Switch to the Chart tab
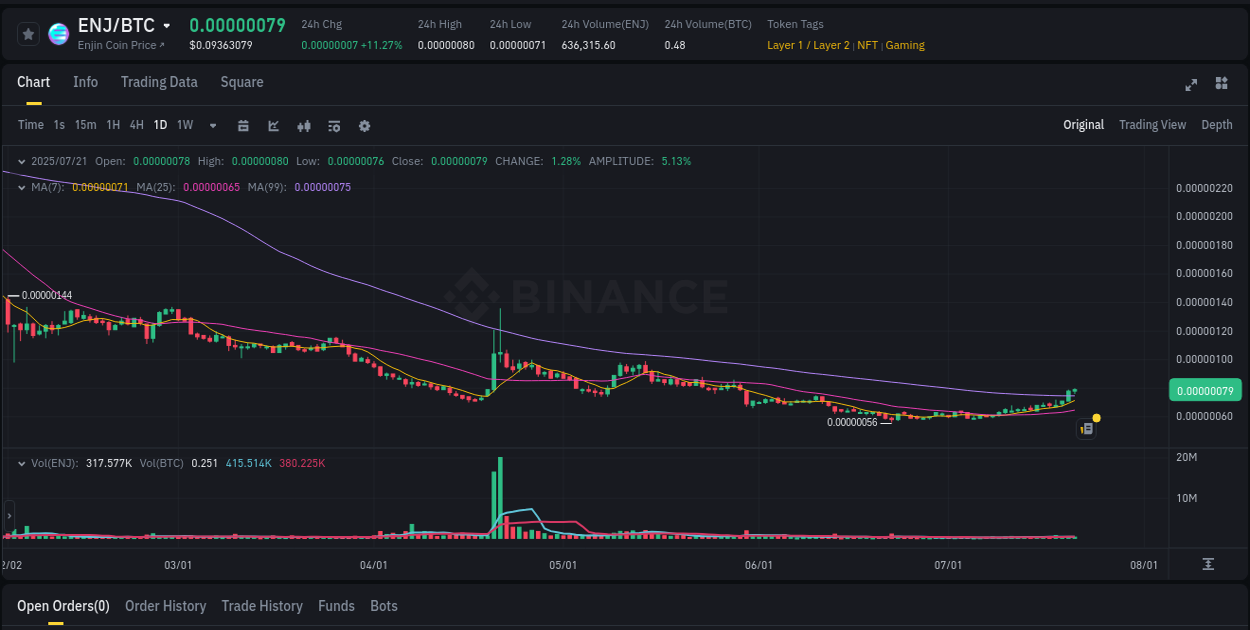Image resolution: width=1250 pixels, height=630 pixels. click(33, 82)
